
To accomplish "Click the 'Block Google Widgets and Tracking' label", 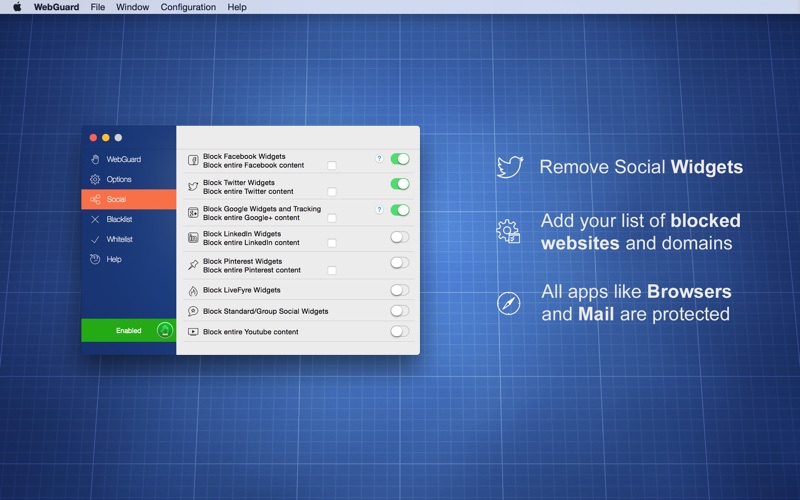I will 262,209.
